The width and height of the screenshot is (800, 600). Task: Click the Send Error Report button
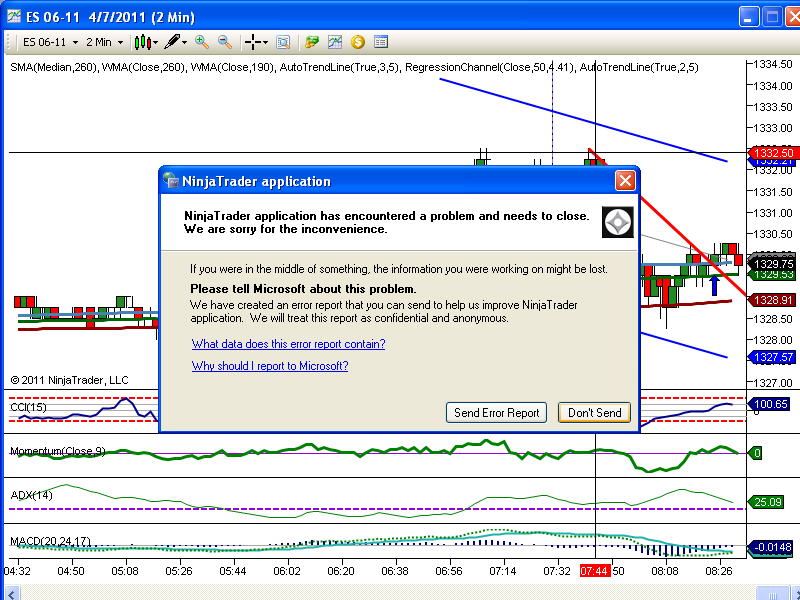pyautogui.click(x=496, y=412)
